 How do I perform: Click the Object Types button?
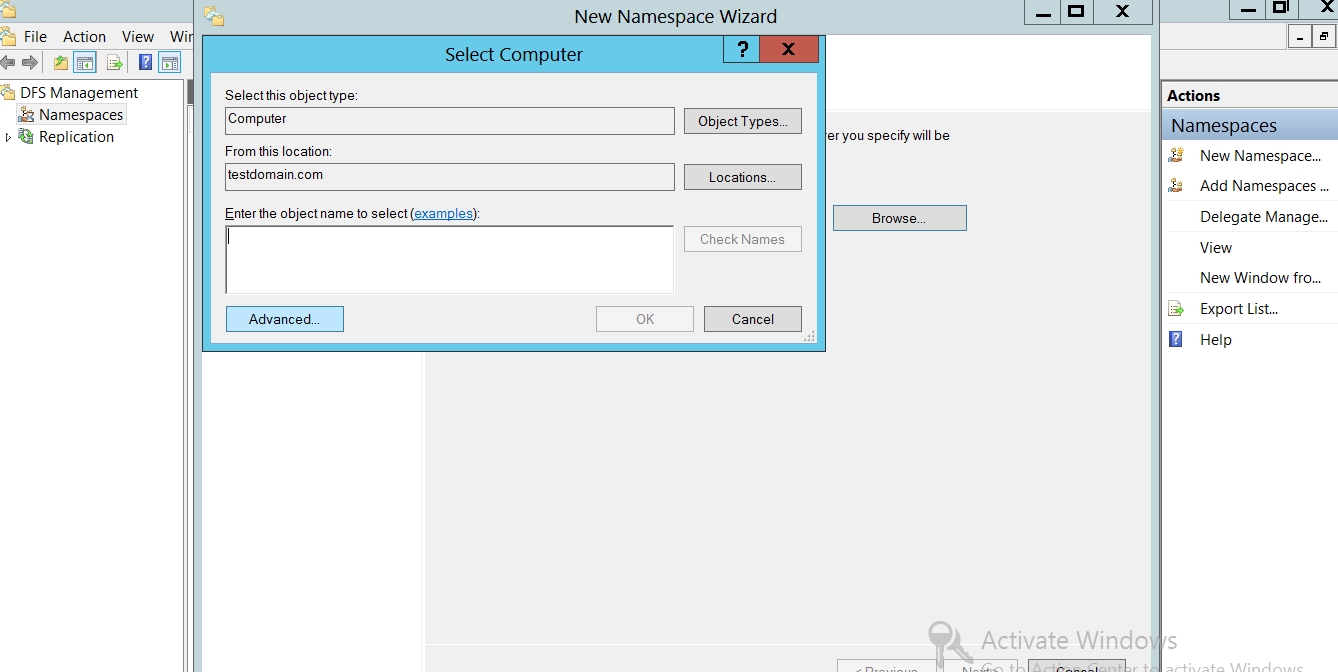coord(742,121)
